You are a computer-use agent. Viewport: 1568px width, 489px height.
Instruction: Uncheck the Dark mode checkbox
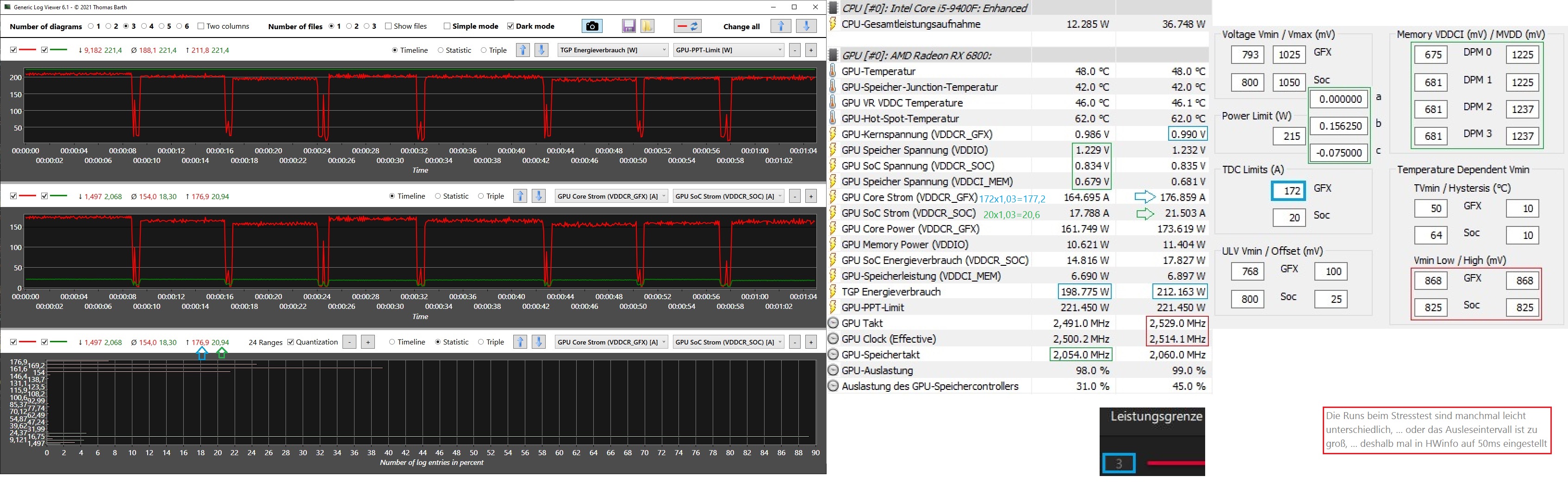(510, 26)
